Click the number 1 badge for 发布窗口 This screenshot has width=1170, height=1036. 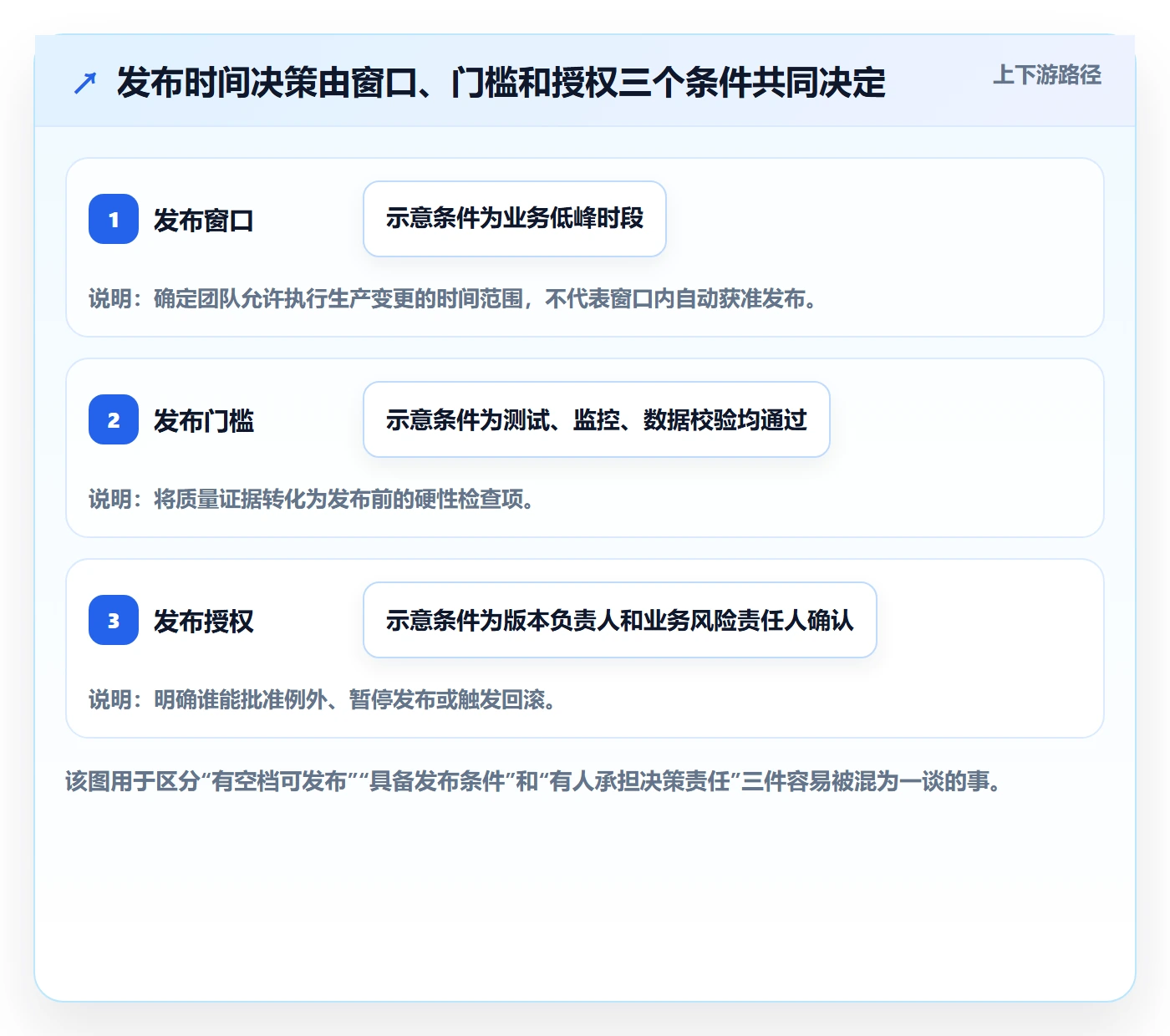tap(114, 219)
